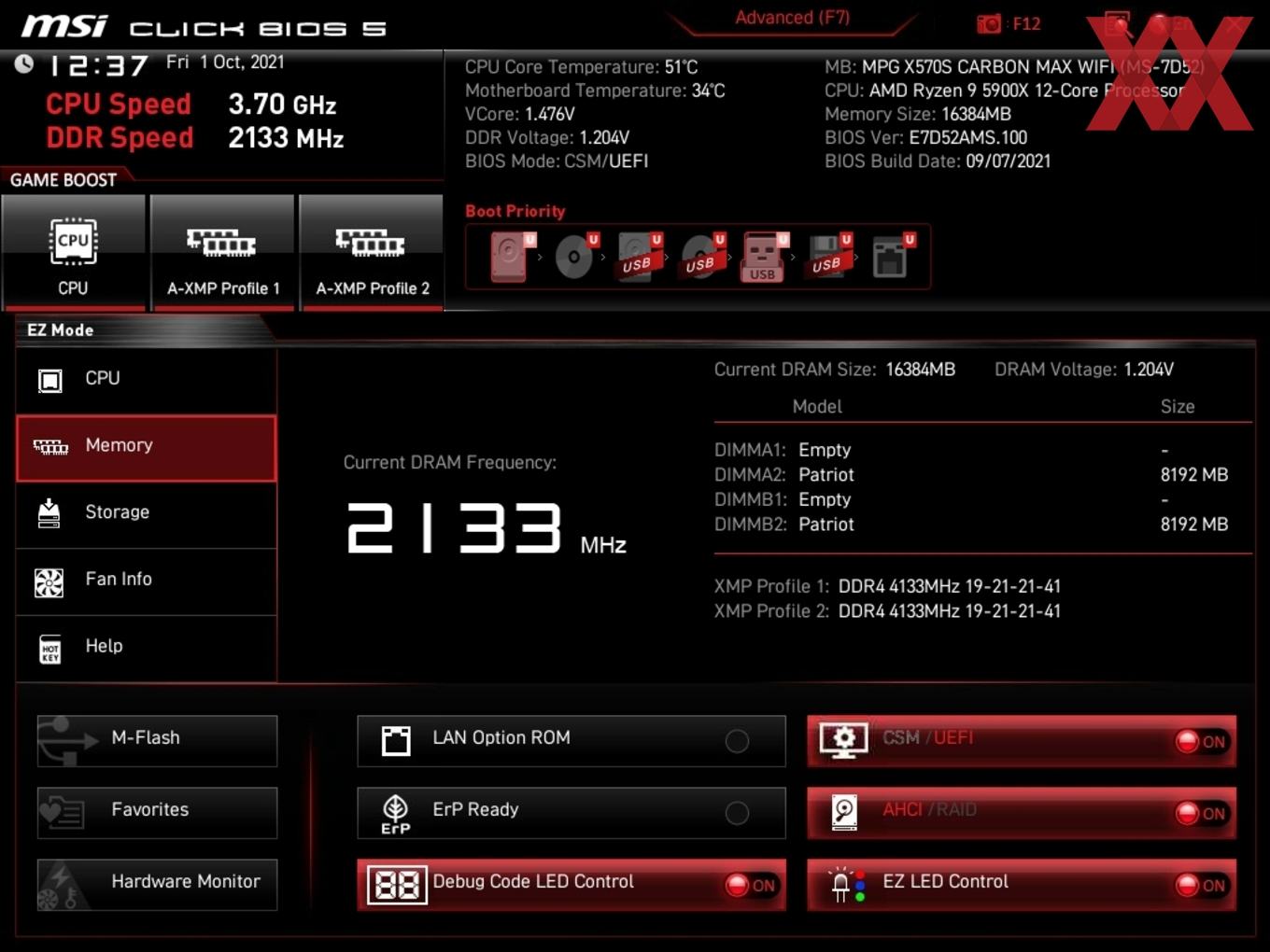Click the DIMMA2 Patriot memory row
This screenshot has width=1270, height=952.
click(x=971, y=474)
